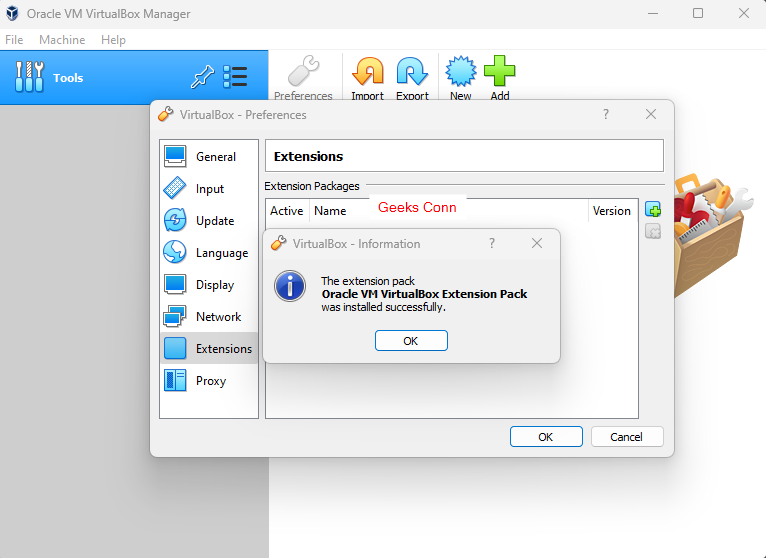Open the Tools list menu icon

tap(235, 77)
